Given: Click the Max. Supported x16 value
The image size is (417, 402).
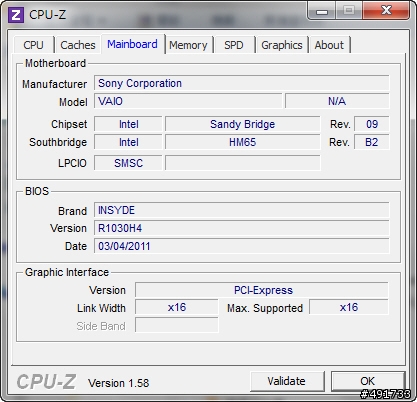Looking at the screenshot, I should (x=349, y=307).
